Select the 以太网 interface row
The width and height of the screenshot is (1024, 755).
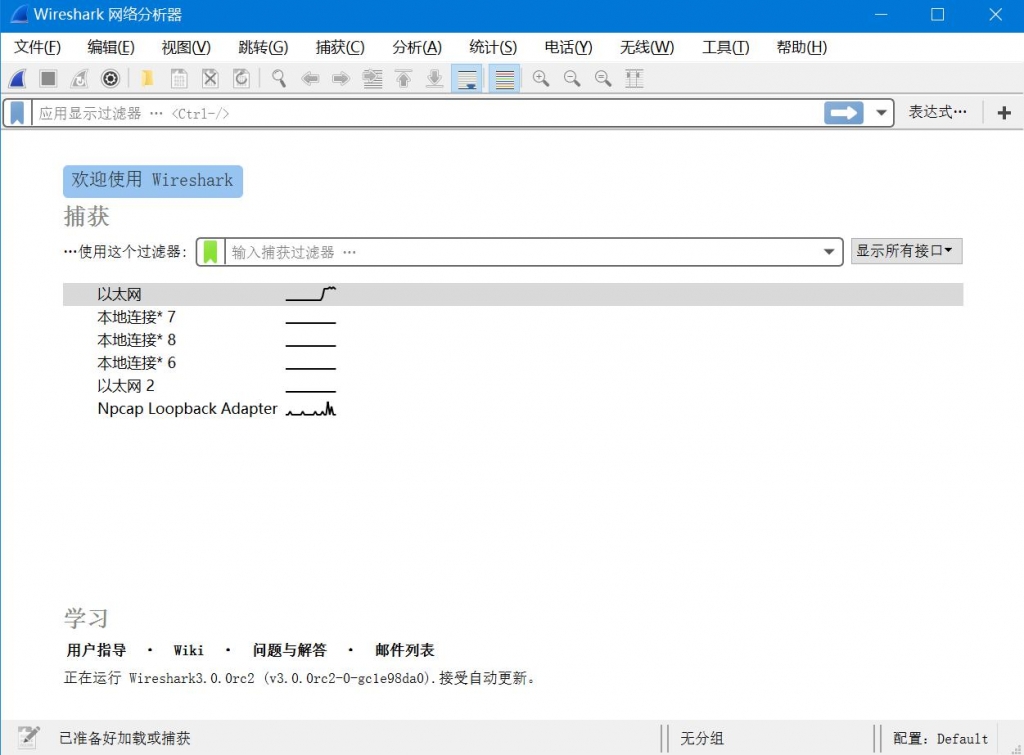click(x=513, y=294)
